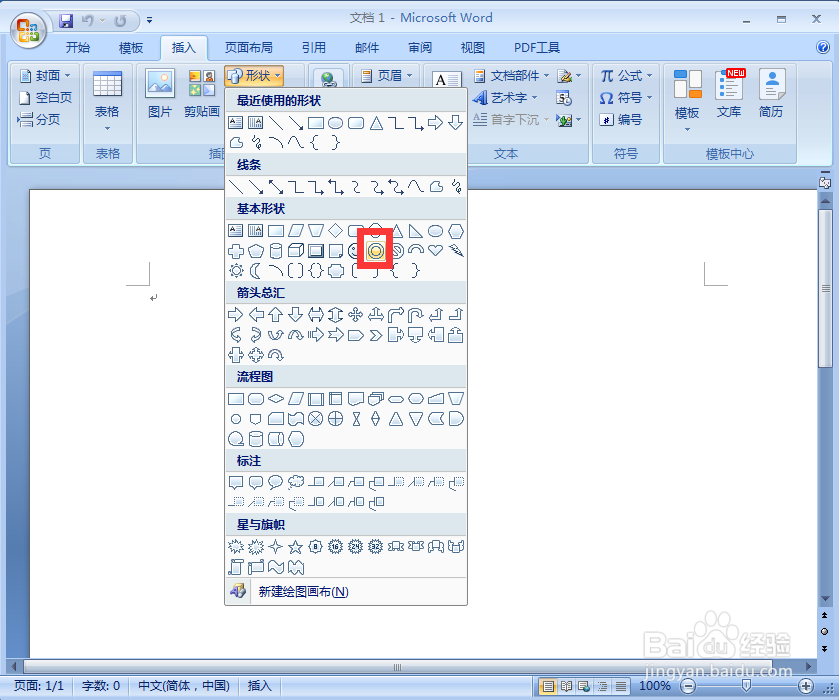Screen dimensions: 839x700
Task: Select the cube shape in Basic Shapes
Action: [x=296, y=250]
